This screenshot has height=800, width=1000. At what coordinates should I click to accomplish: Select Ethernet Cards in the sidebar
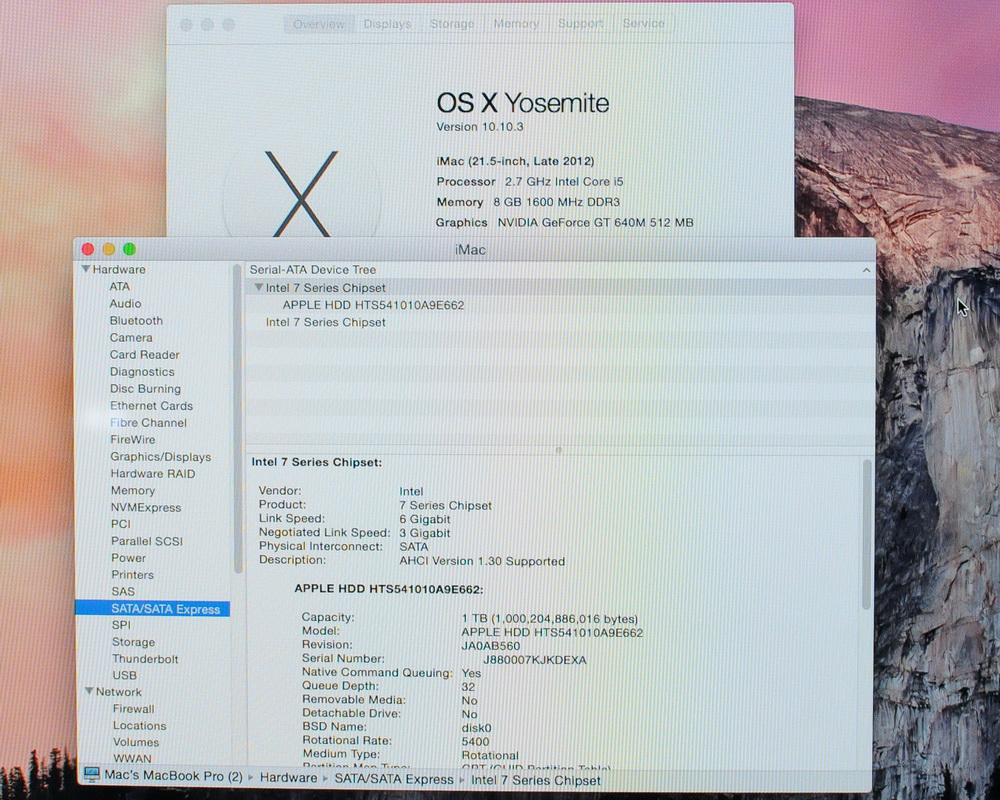151,406
